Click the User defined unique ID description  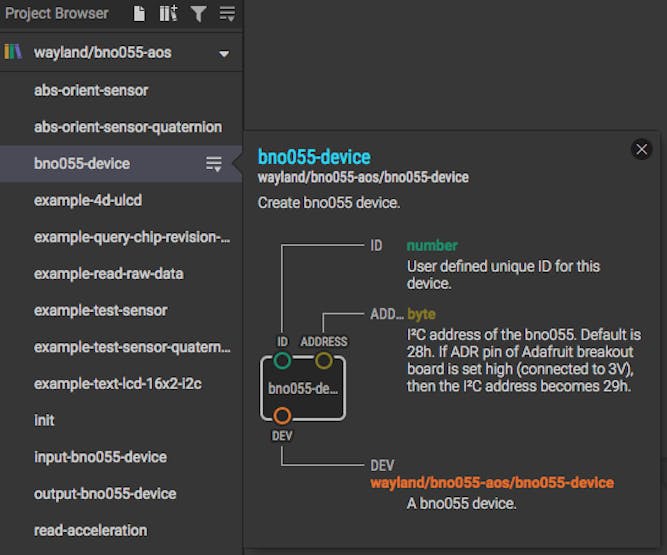(x=503, y=275)
